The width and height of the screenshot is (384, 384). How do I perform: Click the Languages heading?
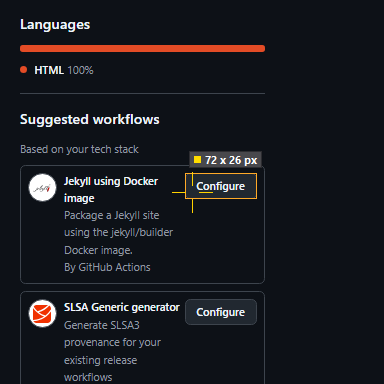coord(55,25)
